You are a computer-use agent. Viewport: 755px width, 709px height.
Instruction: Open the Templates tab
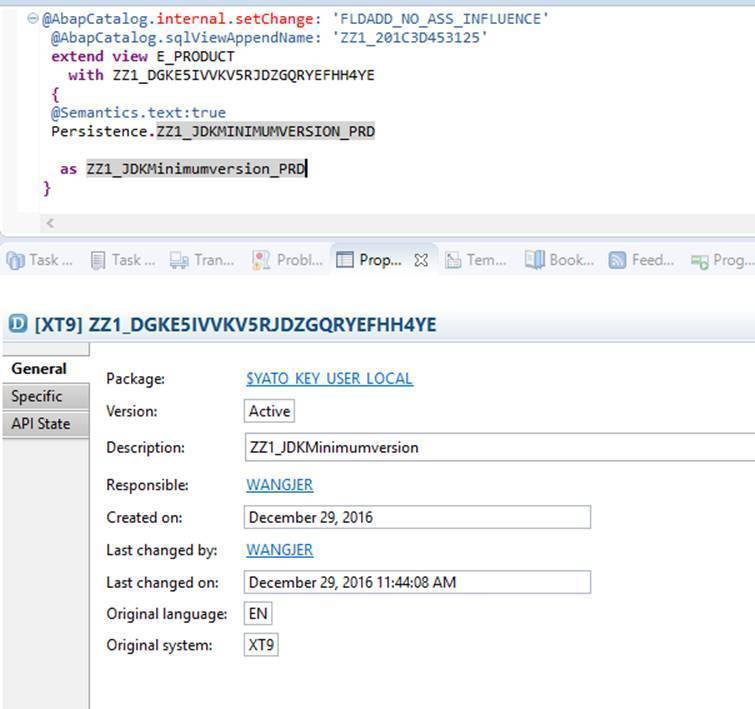click(x=476, y=260)
